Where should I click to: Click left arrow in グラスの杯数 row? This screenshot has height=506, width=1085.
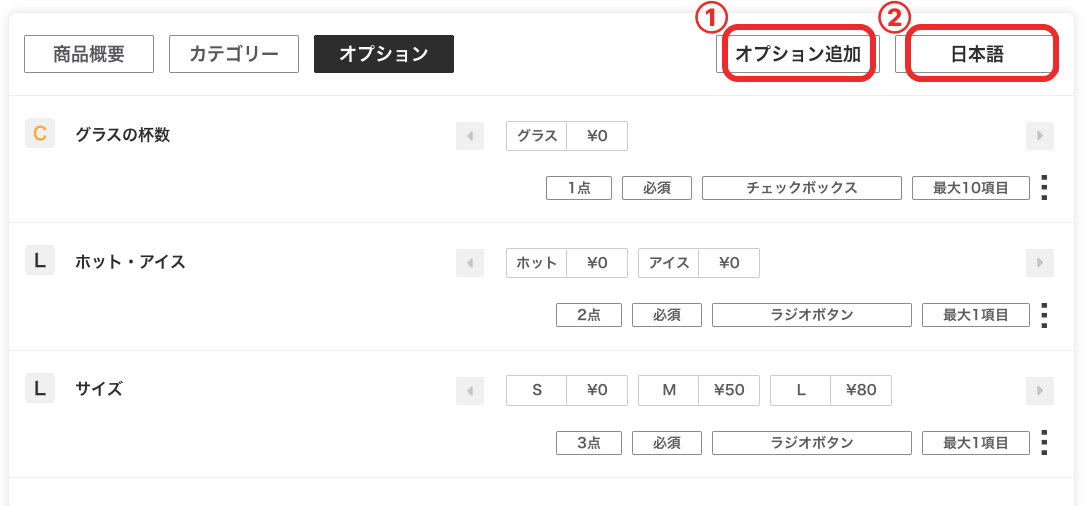470,136
